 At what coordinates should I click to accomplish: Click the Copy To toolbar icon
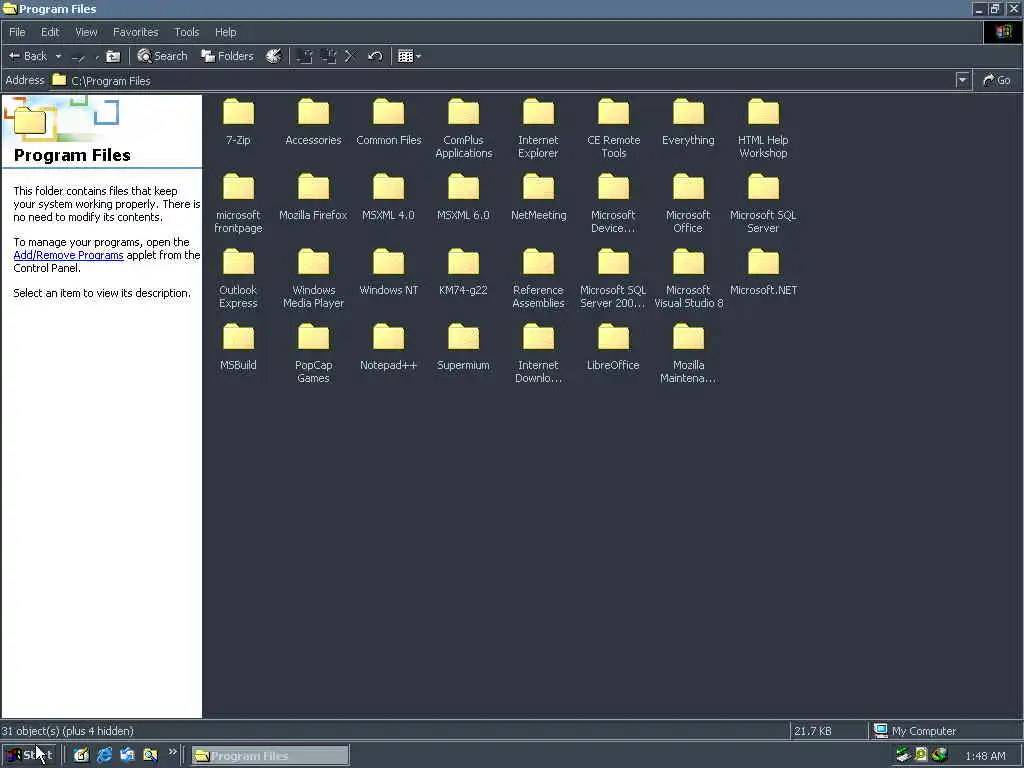pos(328,56)
